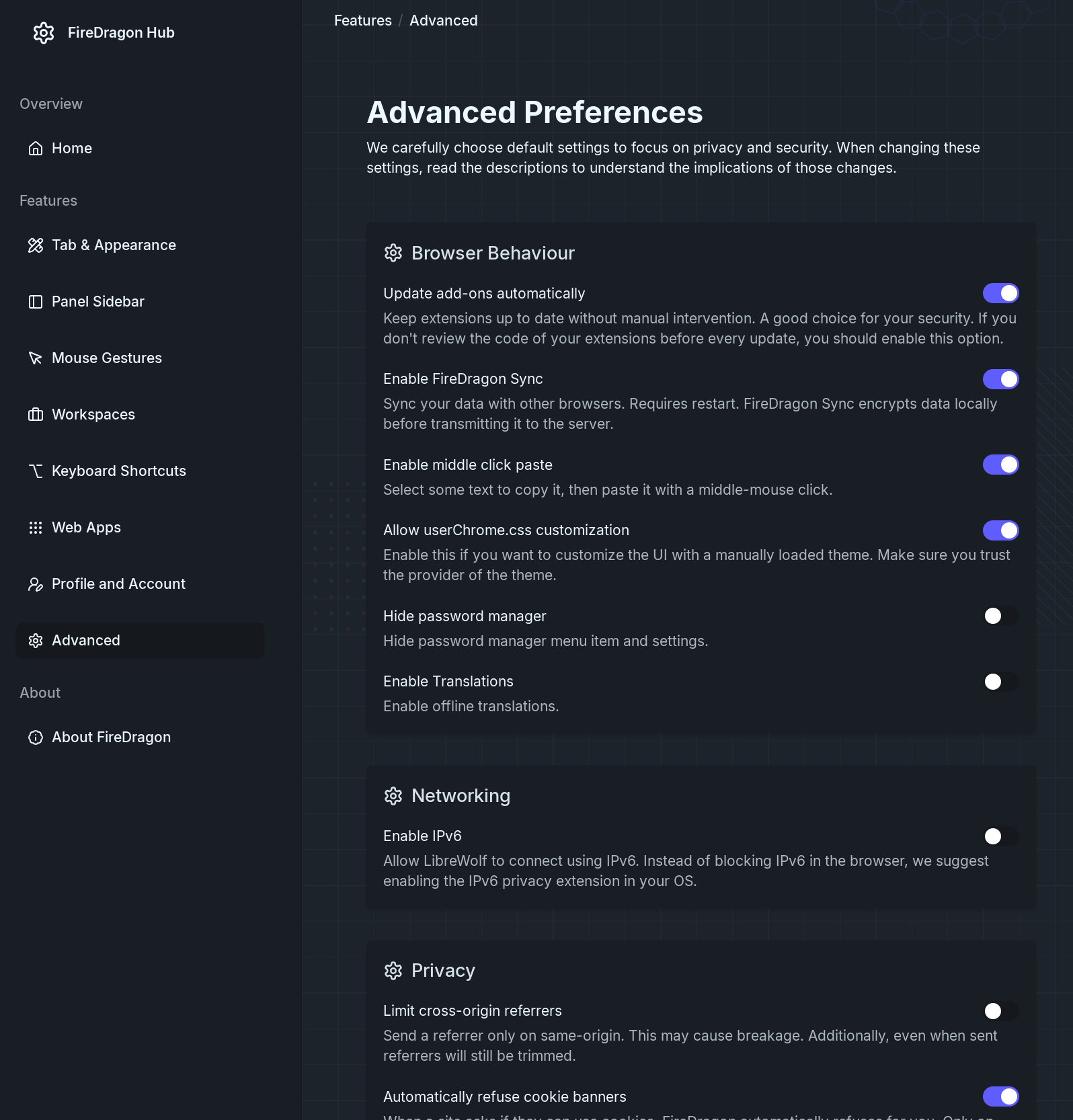Toggle Enable IPv6 on
The image size is (1073, 1120).
1000,836
